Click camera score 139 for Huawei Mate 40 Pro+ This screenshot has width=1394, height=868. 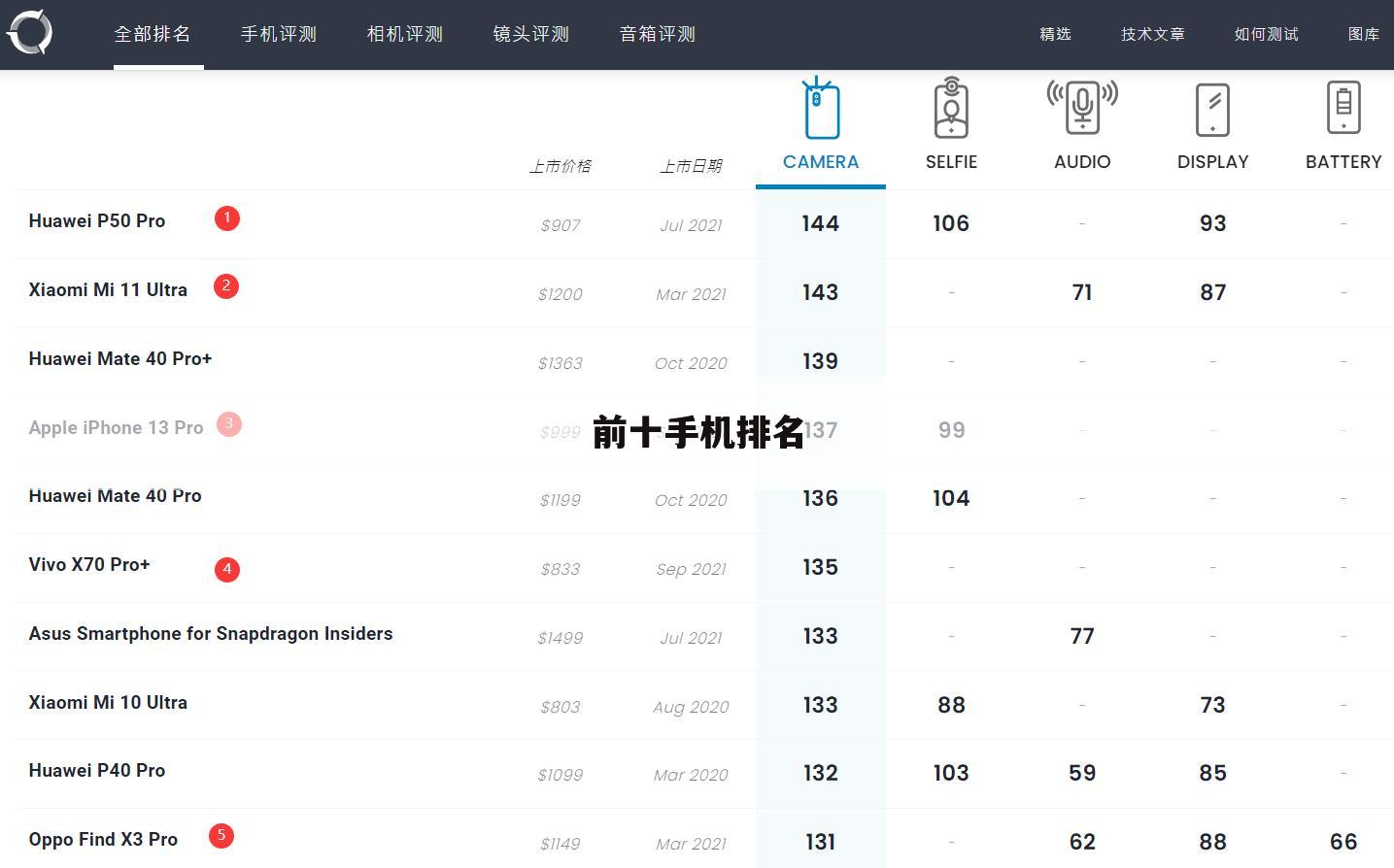(821, 361)
